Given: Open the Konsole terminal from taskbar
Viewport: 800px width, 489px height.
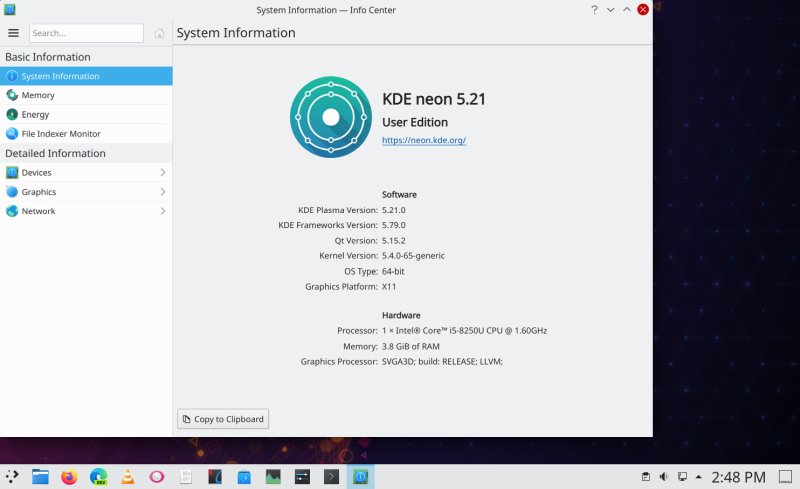Looking at the screenshot, I should 331,477.
